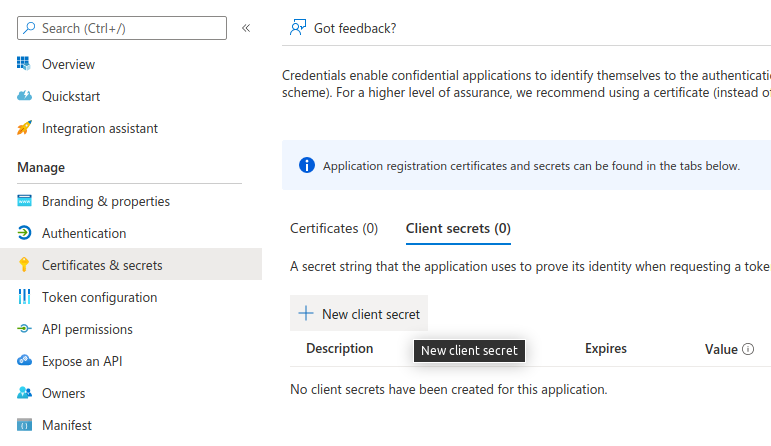Select the Client secrets (0) tab
The image size is (771, 446).
pos(458,228)
